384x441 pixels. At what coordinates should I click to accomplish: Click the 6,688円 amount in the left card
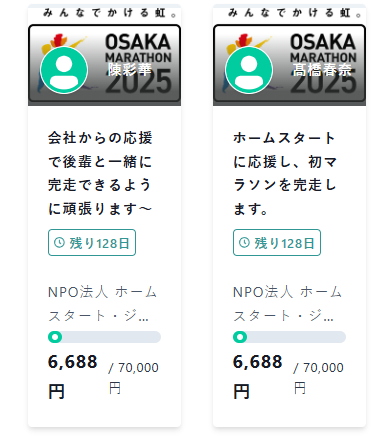point(73,377)
